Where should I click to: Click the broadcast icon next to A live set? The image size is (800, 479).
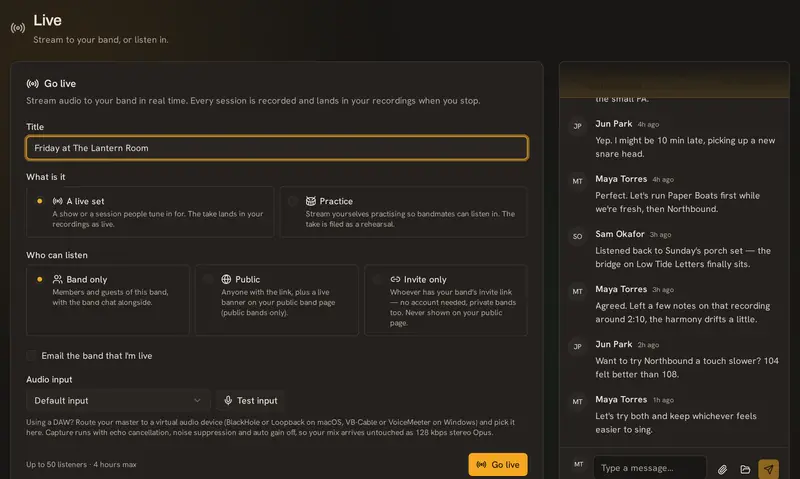click(58, 201)
